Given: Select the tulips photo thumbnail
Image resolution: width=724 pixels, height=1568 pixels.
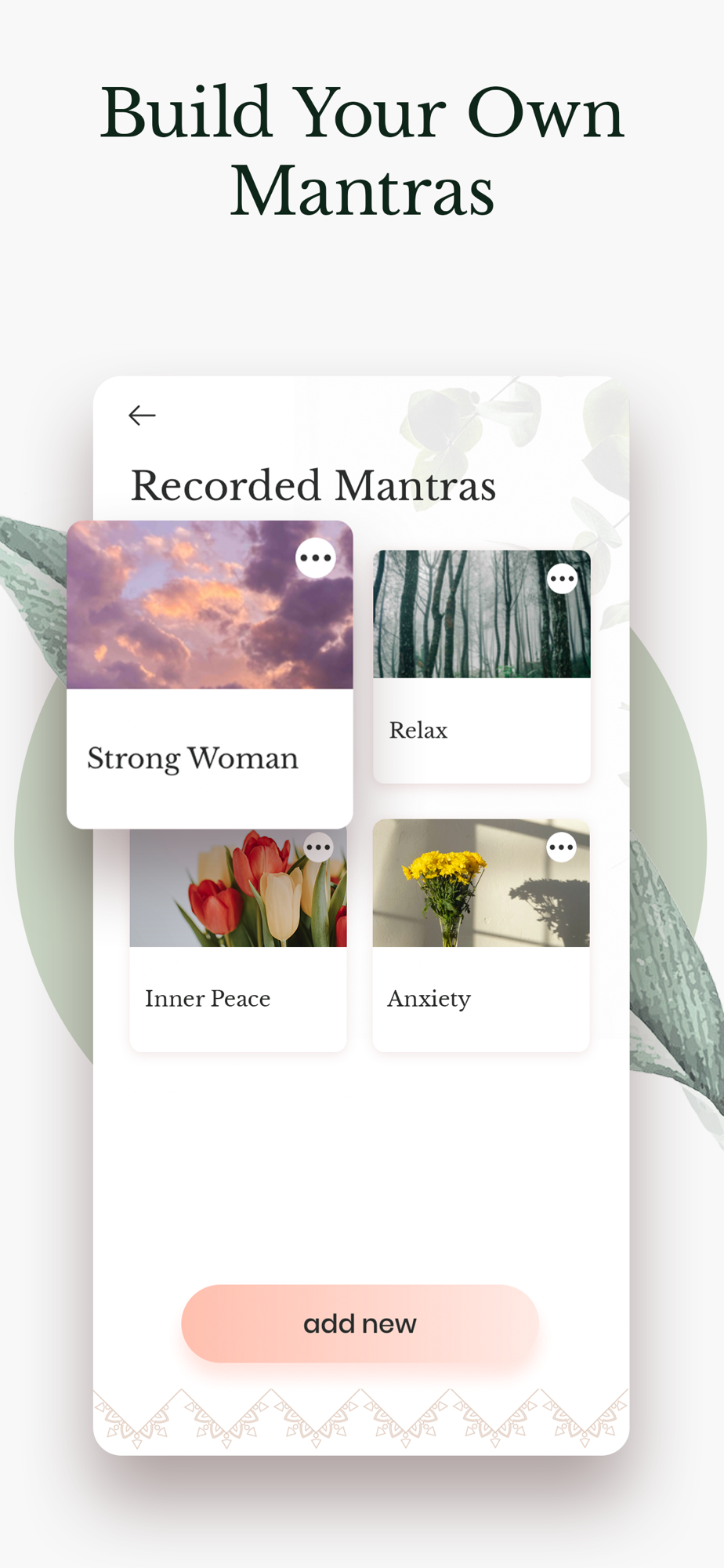Looking at the screenshot, I should 238,887.
